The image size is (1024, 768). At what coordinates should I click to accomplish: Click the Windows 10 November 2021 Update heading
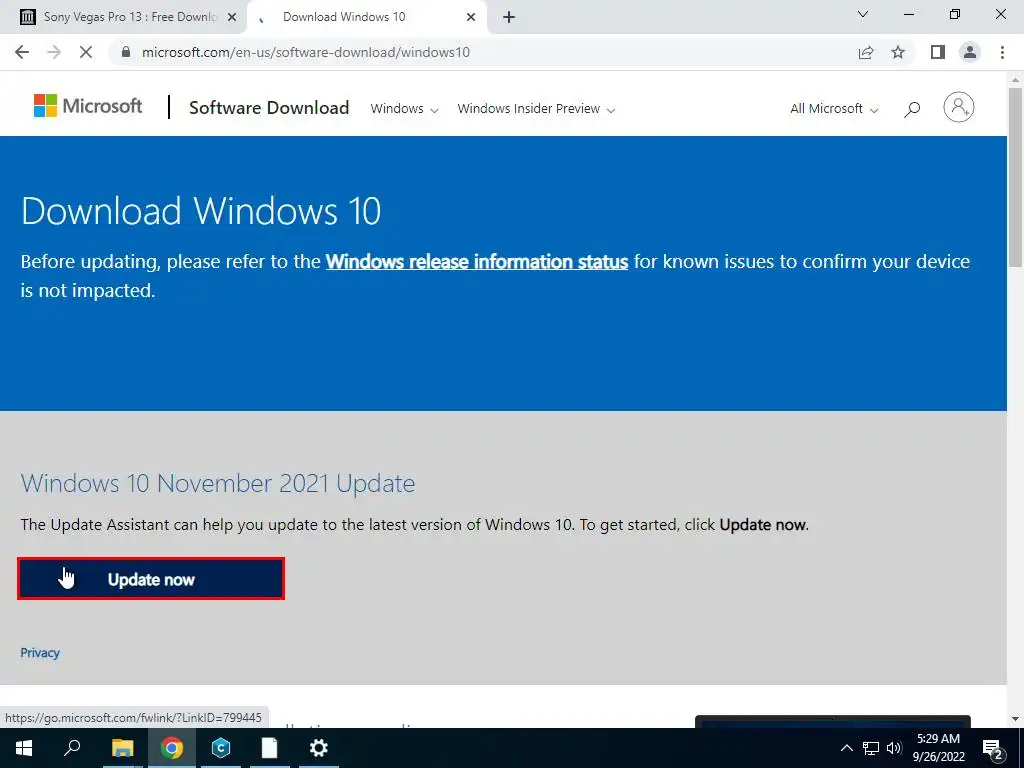point(217,483)
